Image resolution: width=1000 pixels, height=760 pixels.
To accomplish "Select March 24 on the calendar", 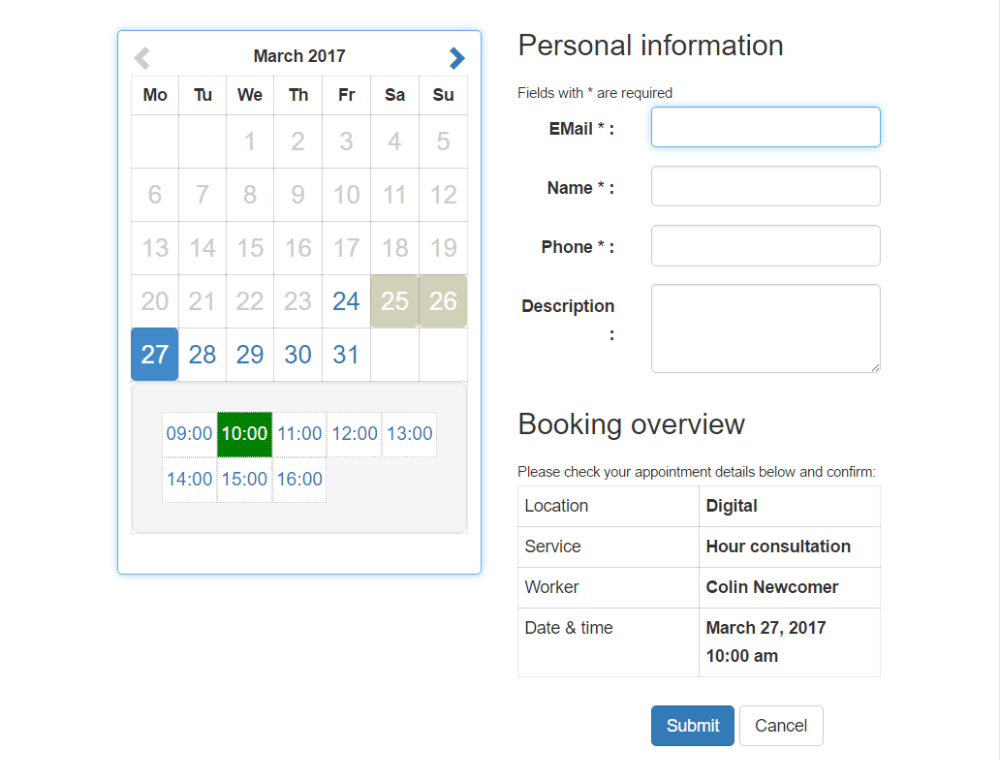I will (x=345, y=301).
